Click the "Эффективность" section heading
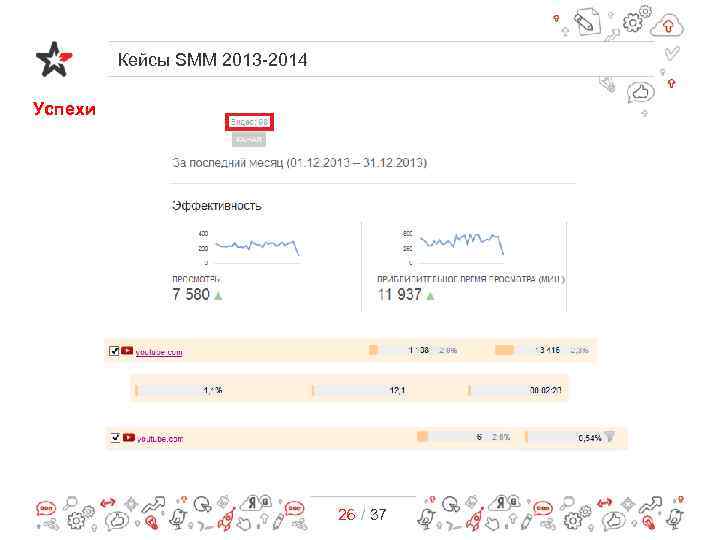This screenshot has height=540, width=720. click(x=217, y=206)
